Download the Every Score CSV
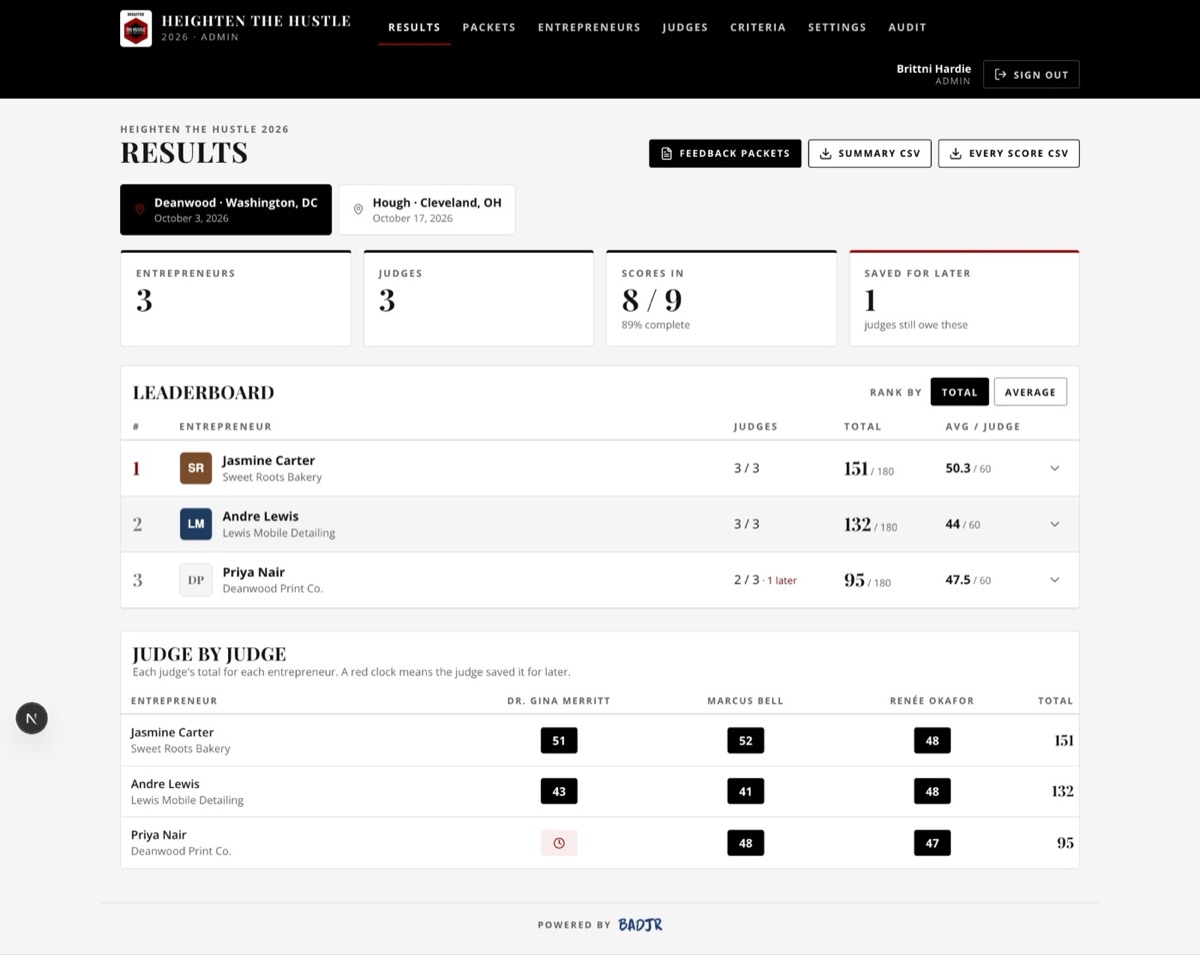 tap(1009, 154)
